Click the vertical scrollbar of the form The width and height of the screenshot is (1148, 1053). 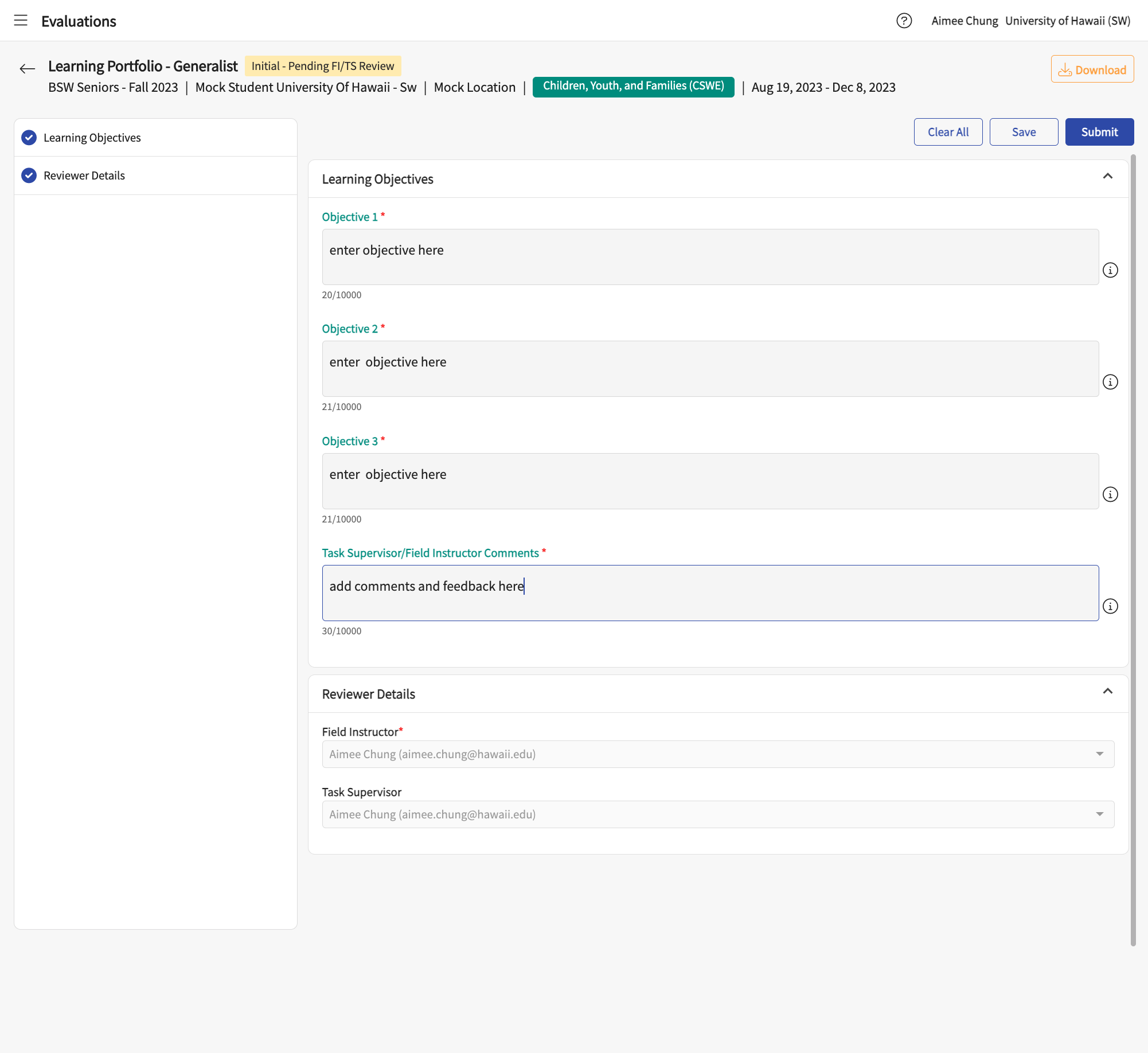[x=1133, y=549]
